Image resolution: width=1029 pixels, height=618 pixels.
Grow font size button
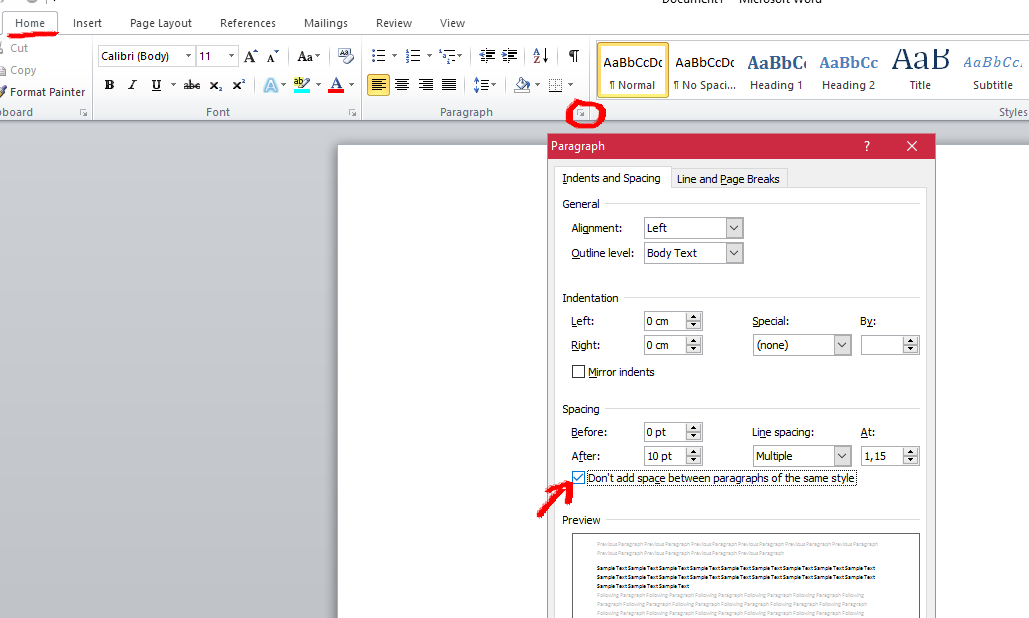coord(251,56)
